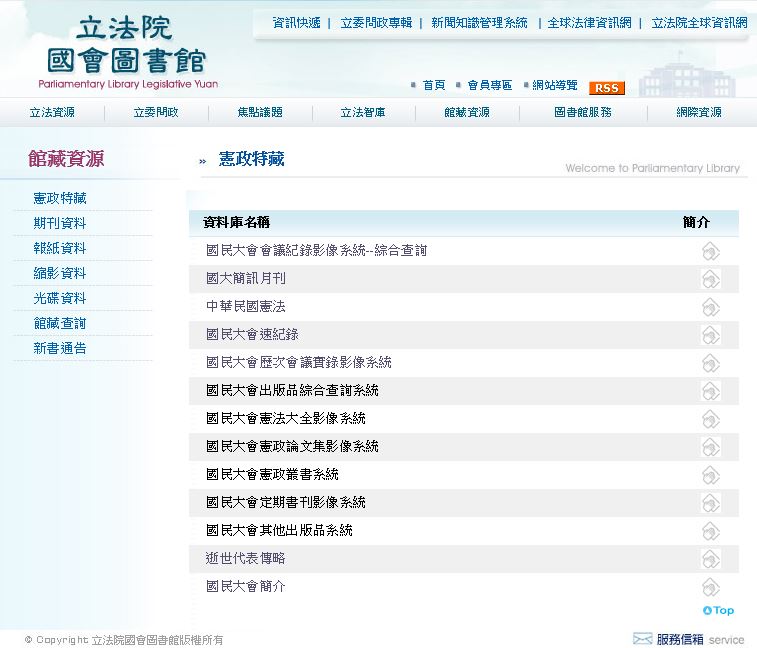The height and width of the screenshot is (648, 757).
Task: Open intro icon for 國民大會簡介
Action: pyautogui.click(x=711, y=587)
